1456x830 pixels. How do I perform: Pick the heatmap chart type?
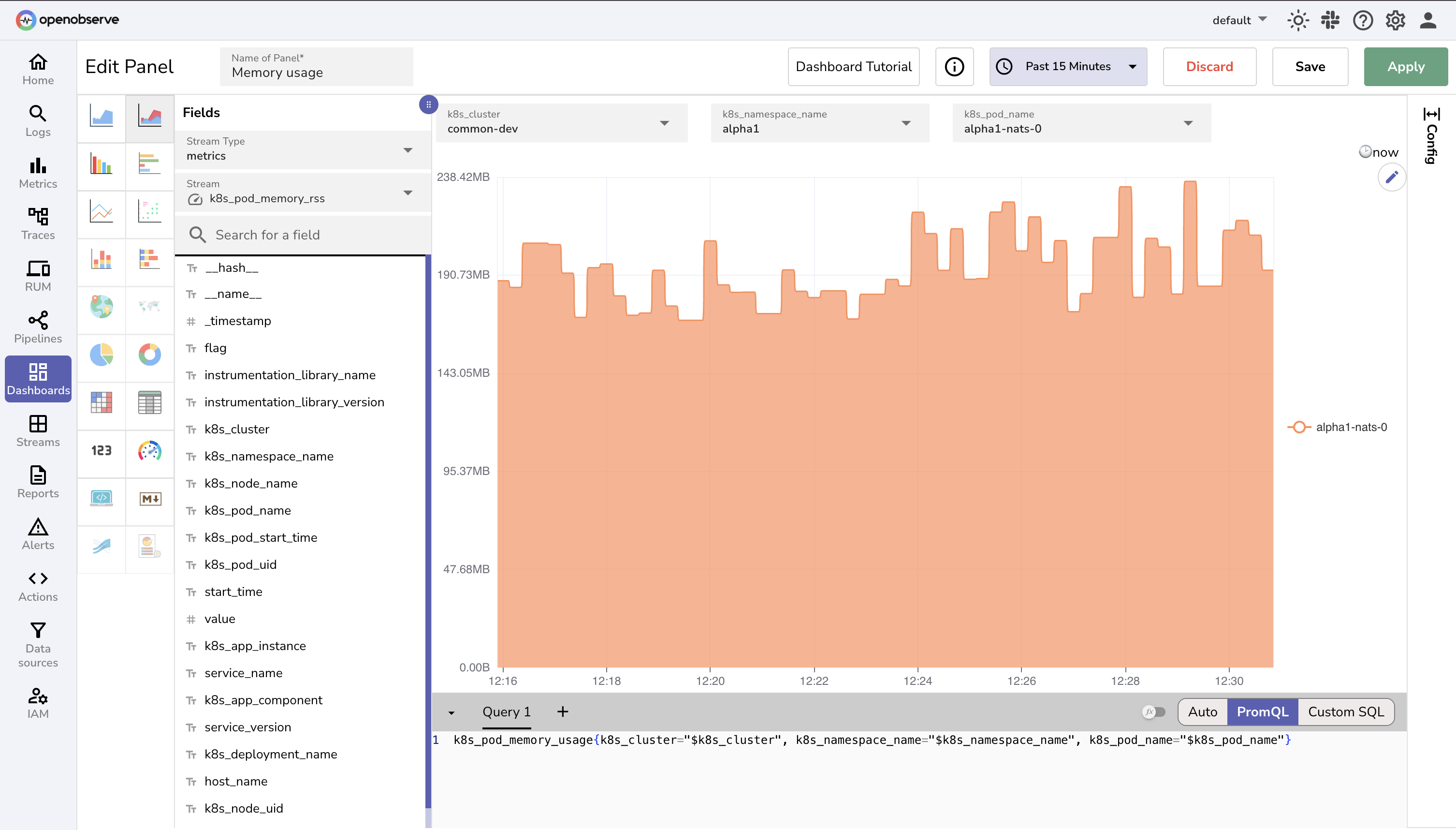click(102, 402)
